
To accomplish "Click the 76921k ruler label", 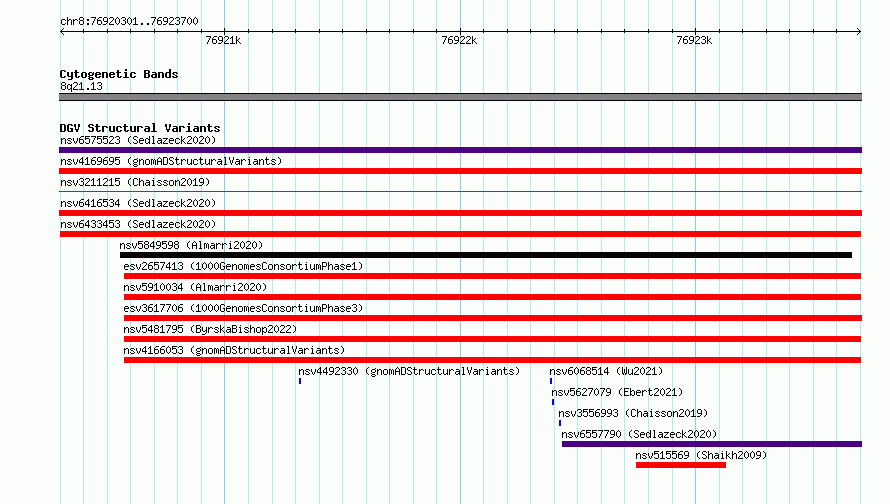I will [x=223, y=40].
